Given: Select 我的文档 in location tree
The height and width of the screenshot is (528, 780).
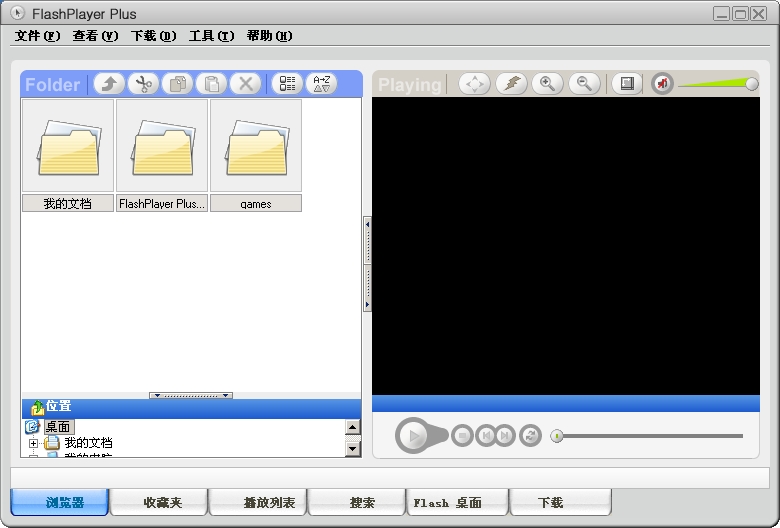Looking at the screenshot, I should pyautogui.click(x=89, y=442).
